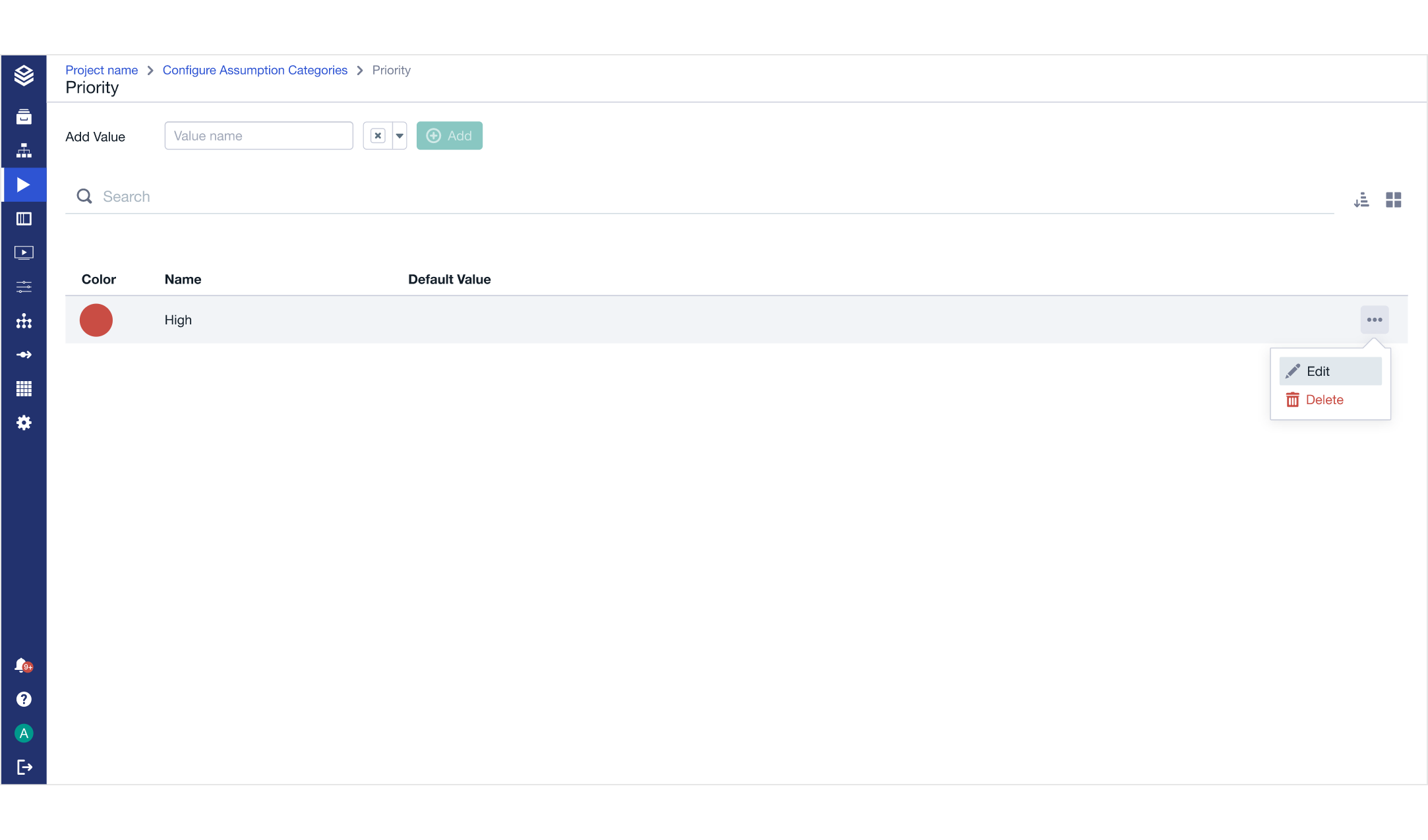Choose Delete from the context menu
This screenshot has width=1428, height=840.
pyautogui.click(x=1324, y=400)
